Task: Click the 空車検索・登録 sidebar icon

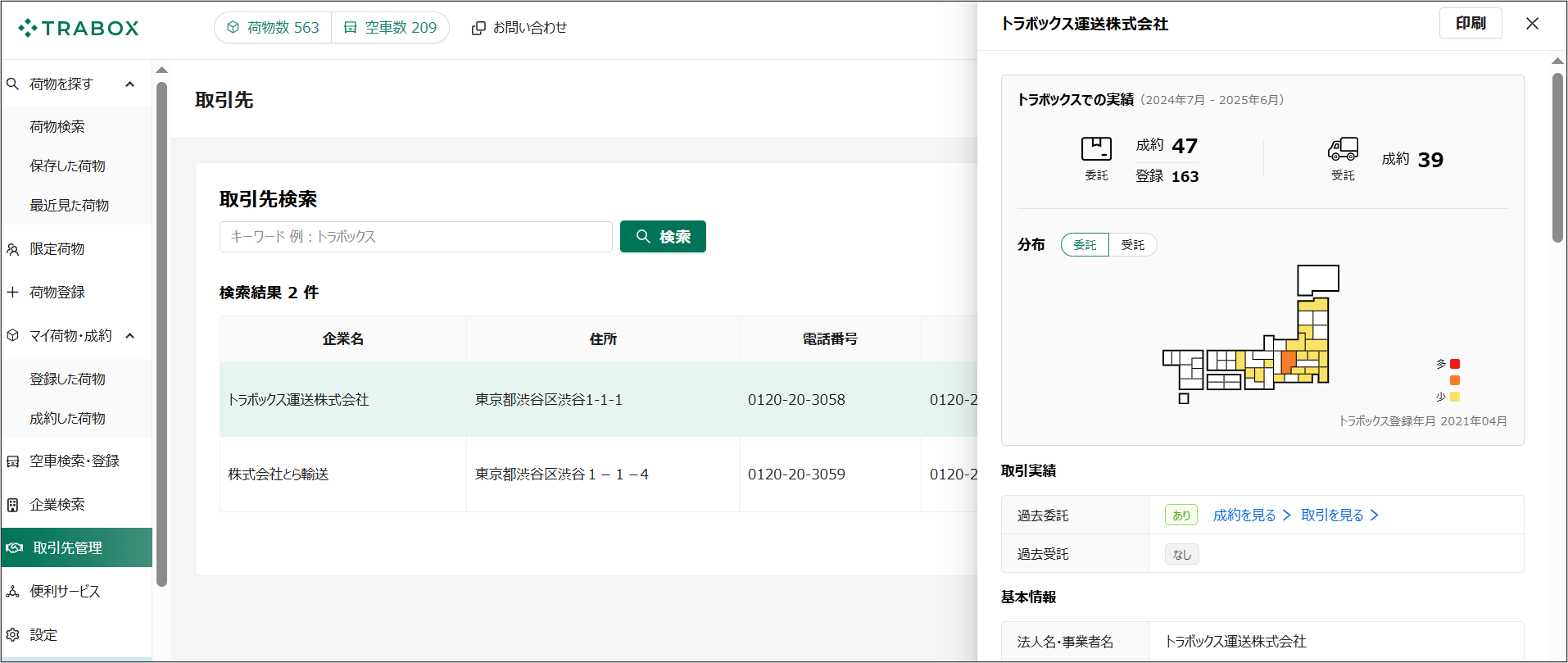Action: 13,461
